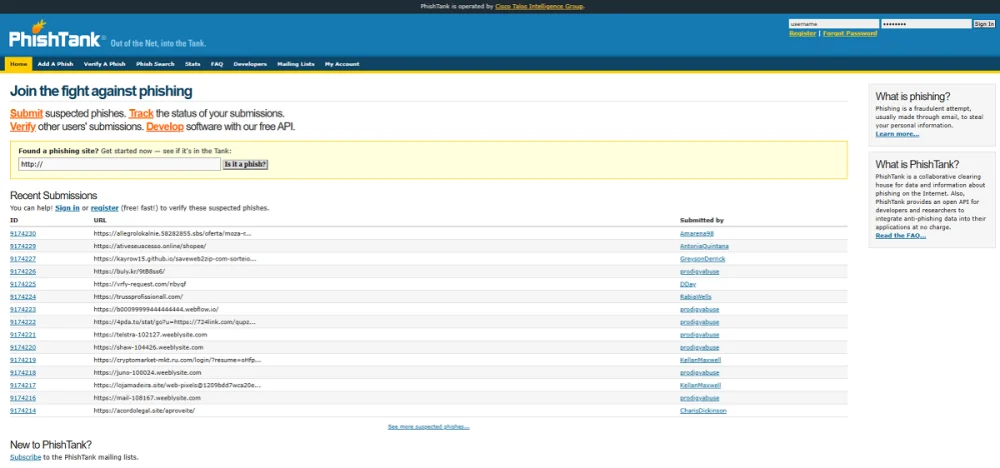Select the Stats menu item
Screen dimensions: 1000x468
click(x=192, y=64)
